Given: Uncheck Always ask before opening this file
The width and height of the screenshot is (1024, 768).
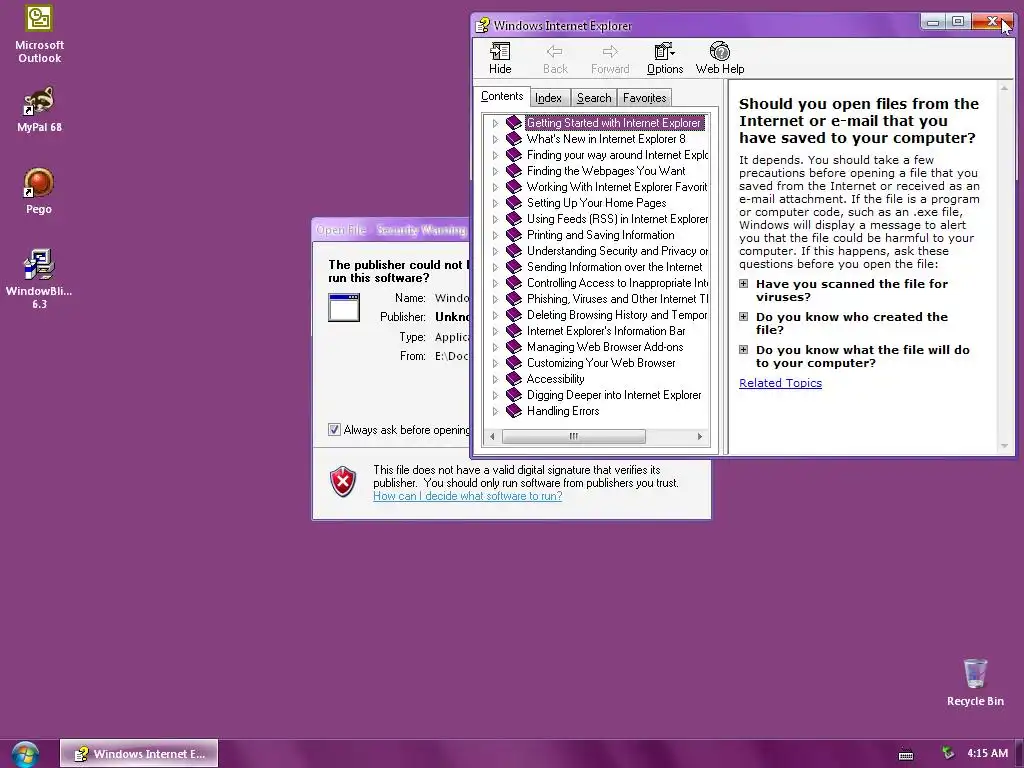Looking at the screenshot, I should coord(334,430).
